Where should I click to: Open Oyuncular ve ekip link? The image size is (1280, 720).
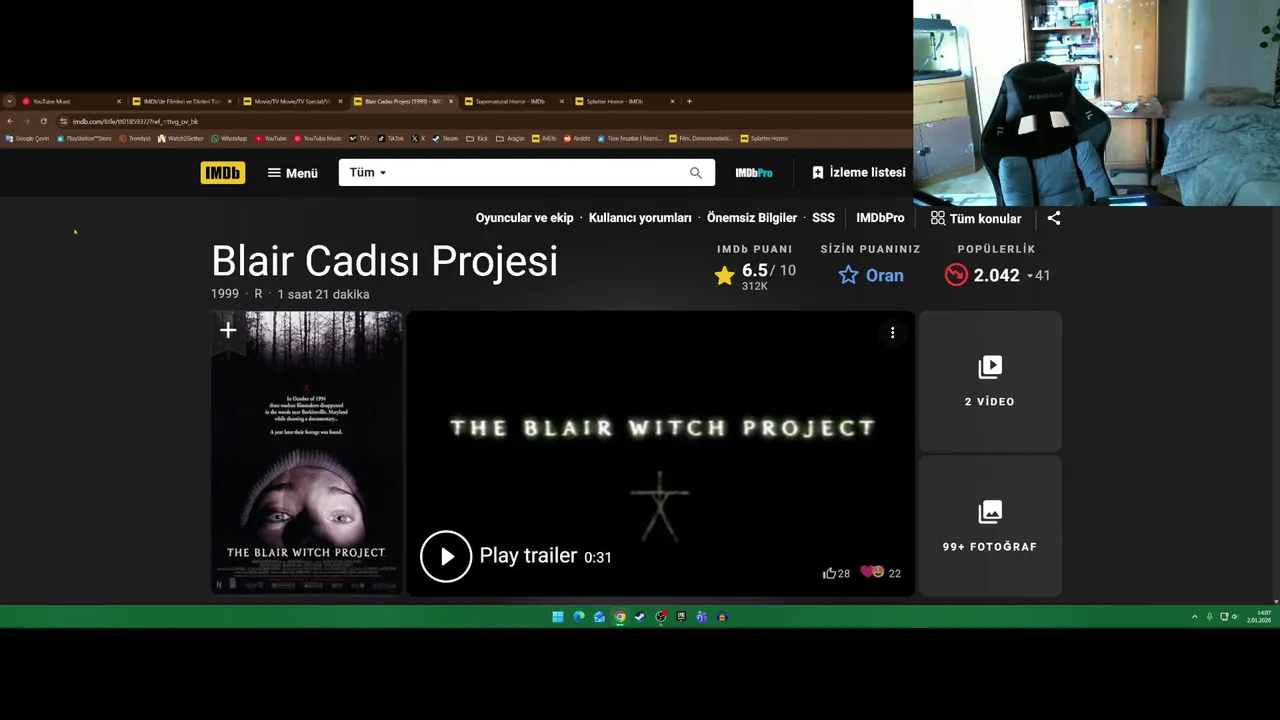coord(525,218)
